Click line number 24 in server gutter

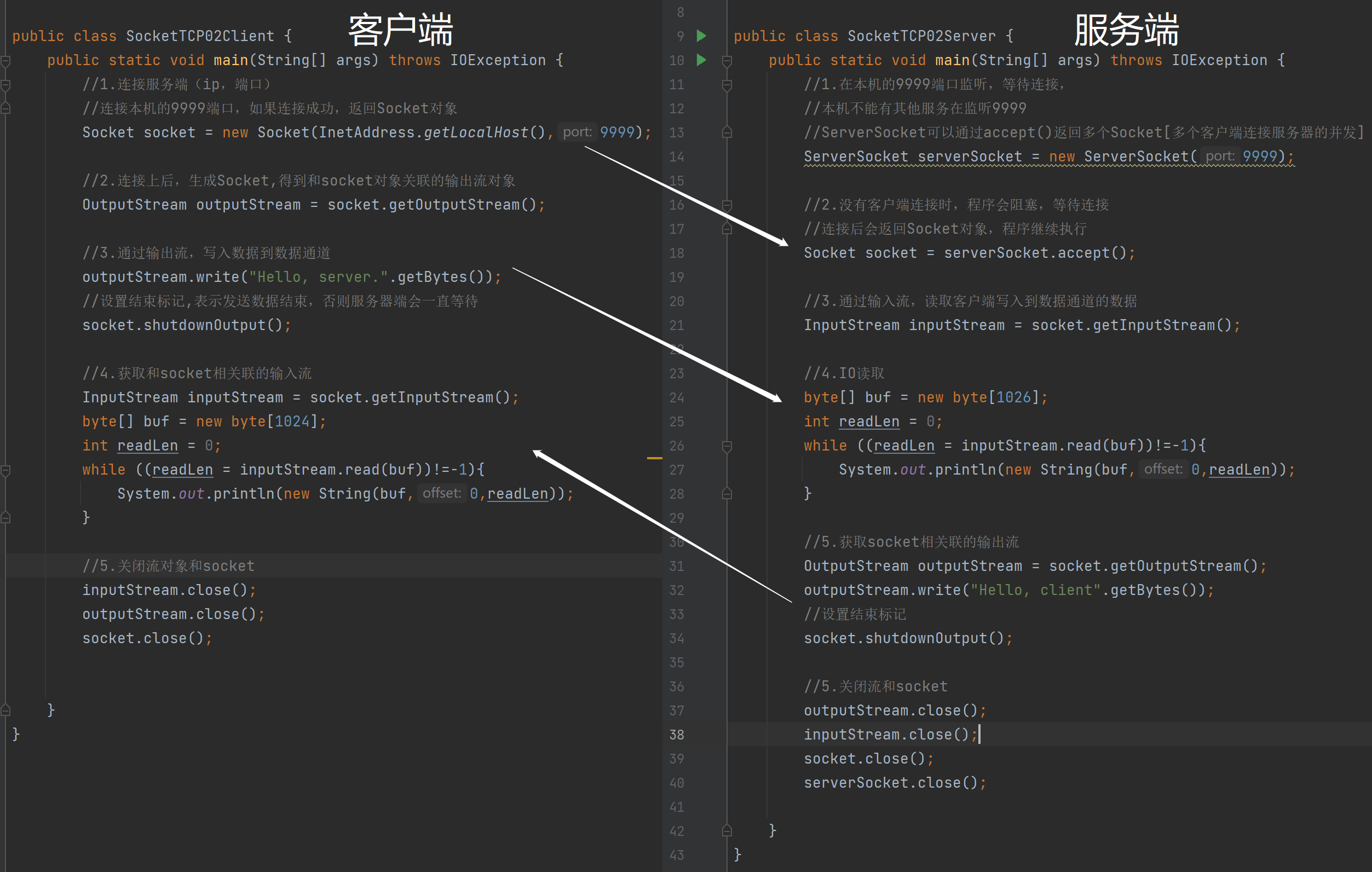pos(677,397)
